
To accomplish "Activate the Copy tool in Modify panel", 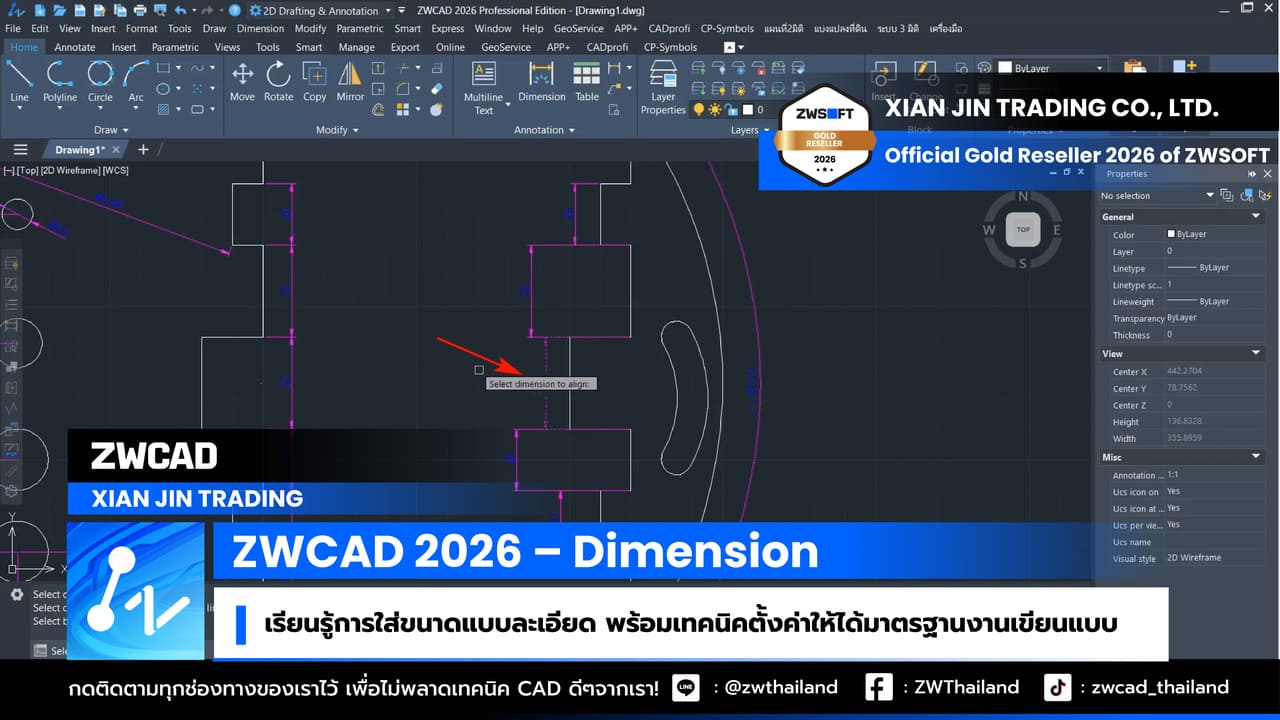I will pos(315,82).
